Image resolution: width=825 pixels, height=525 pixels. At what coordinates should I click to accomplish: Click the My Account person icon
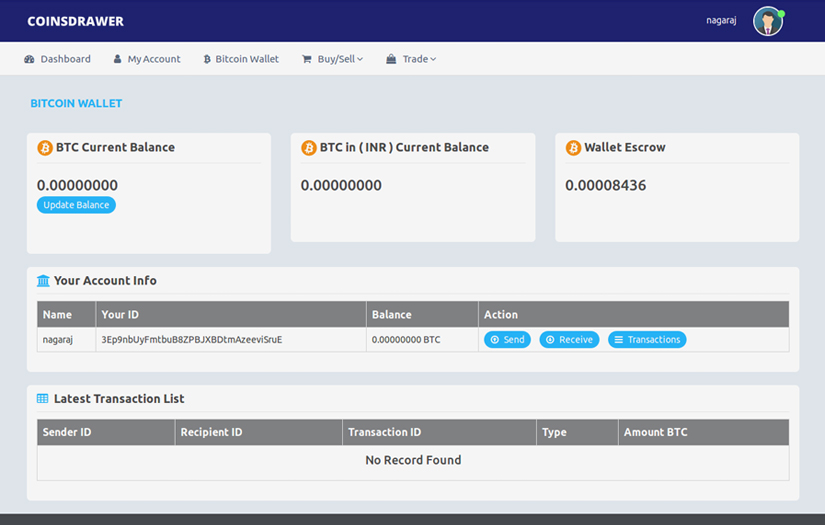117,59
